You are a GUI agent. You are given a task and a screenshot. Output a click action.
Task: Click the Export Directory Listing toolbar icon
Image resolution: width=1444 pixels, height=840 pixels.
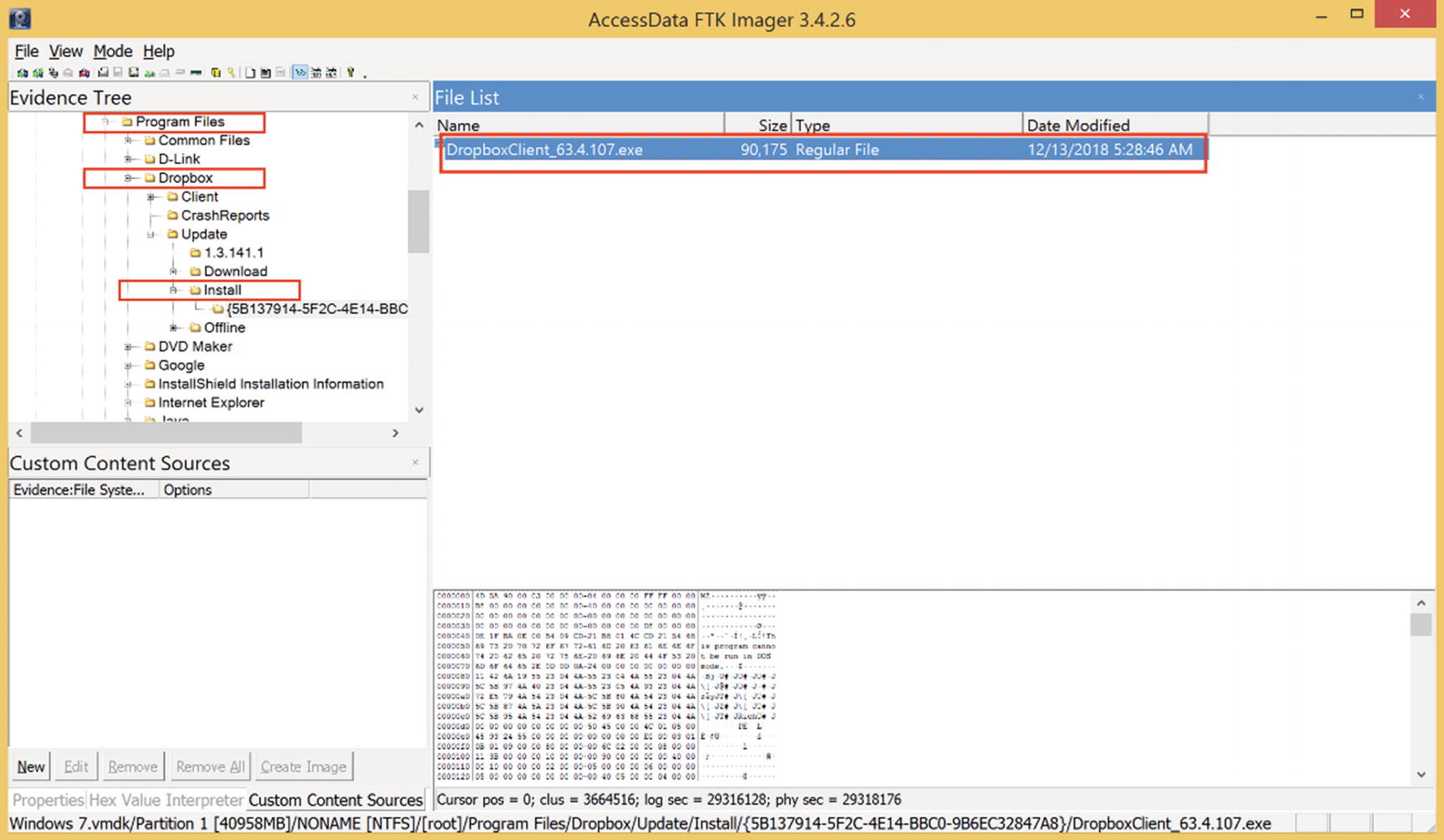pyautogui.click(x=280, y=73)
